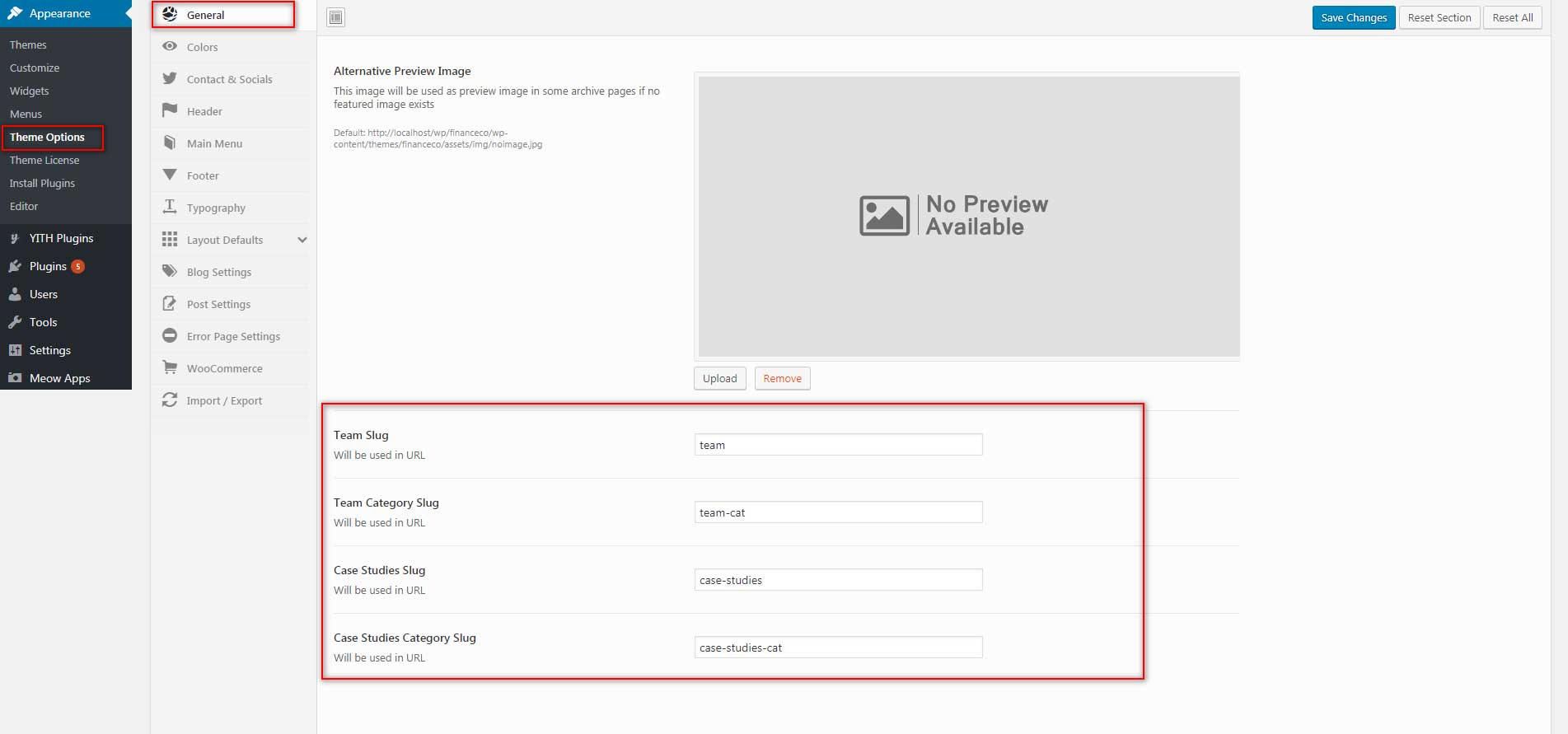Image resolution: width=1568 pixels, height=734 pixels.
Task: Click the Plugins plug icon
Action: [15, 266]
